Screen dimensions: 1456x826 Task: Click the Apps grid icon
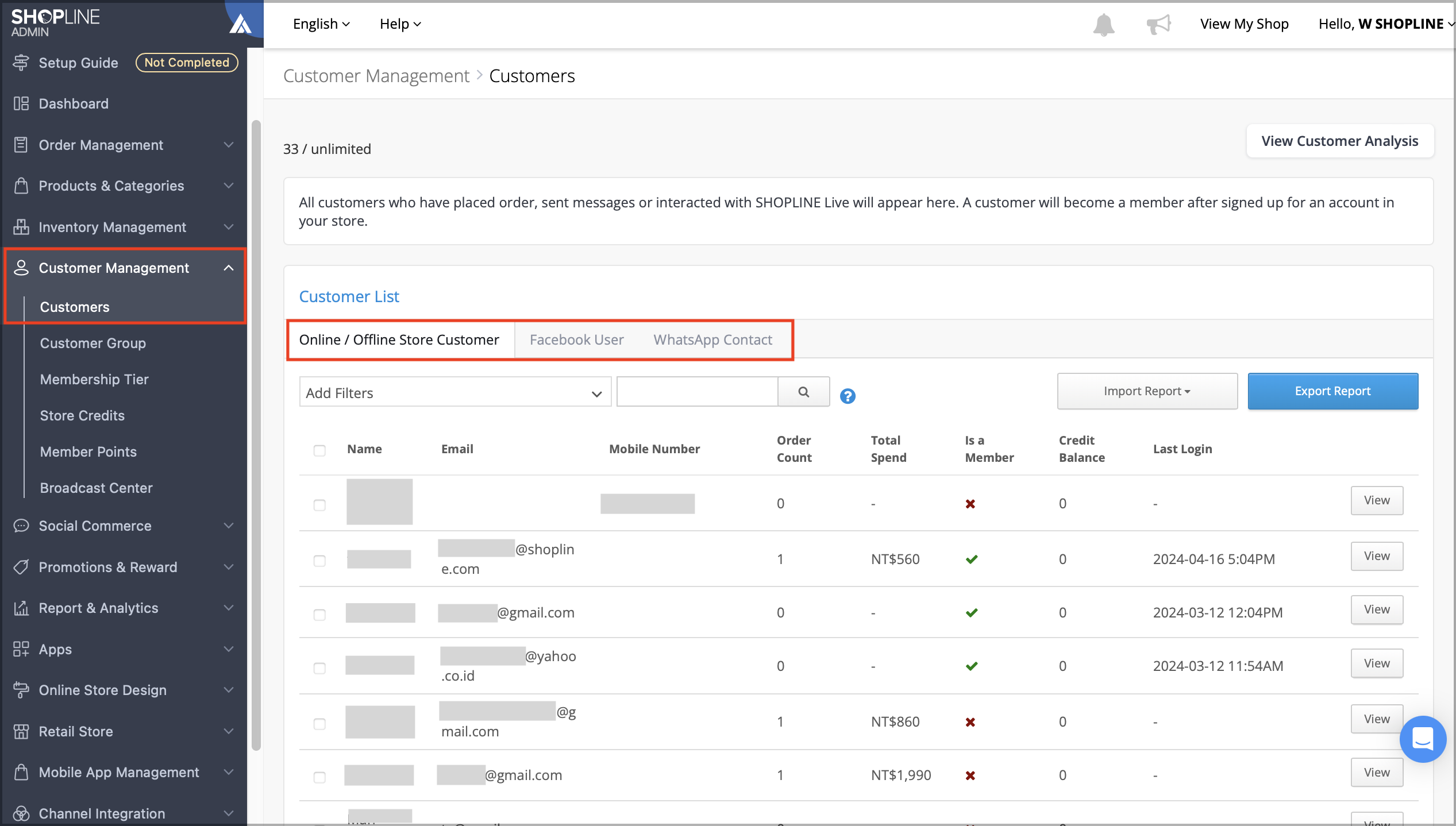click(21, 649)
